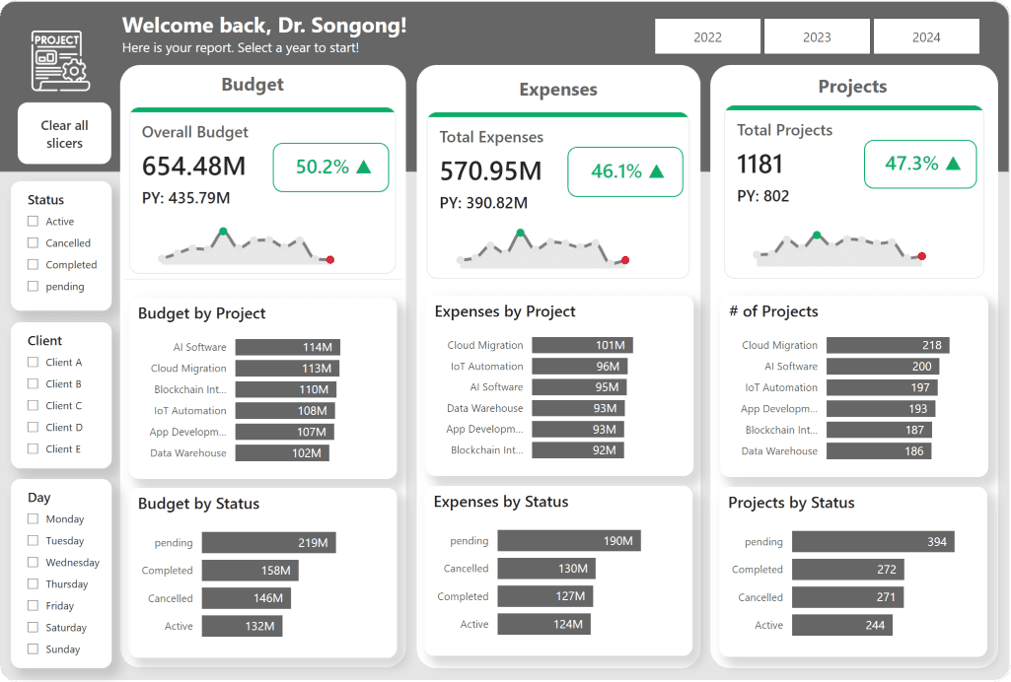
Task: Enable the Wednesday day filter
Action: (x=33, y=563)
